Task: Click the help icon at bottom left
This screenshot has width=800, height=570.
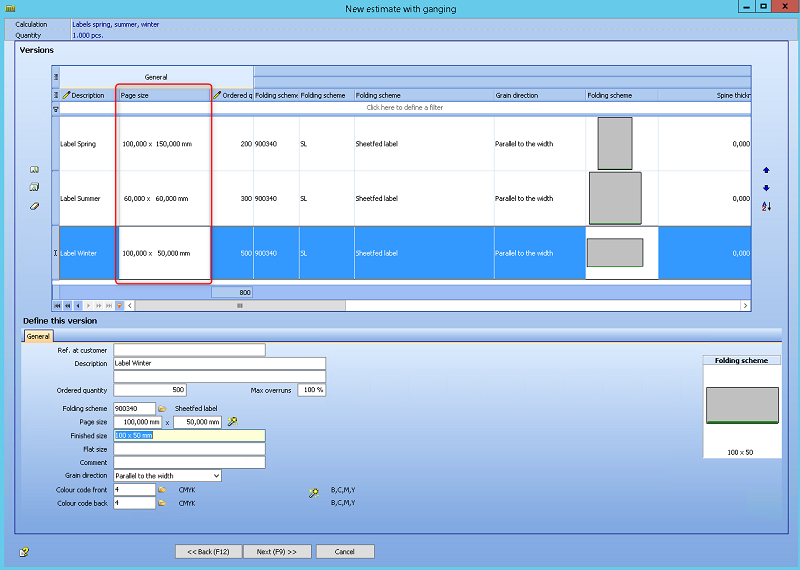Action: 23,552
